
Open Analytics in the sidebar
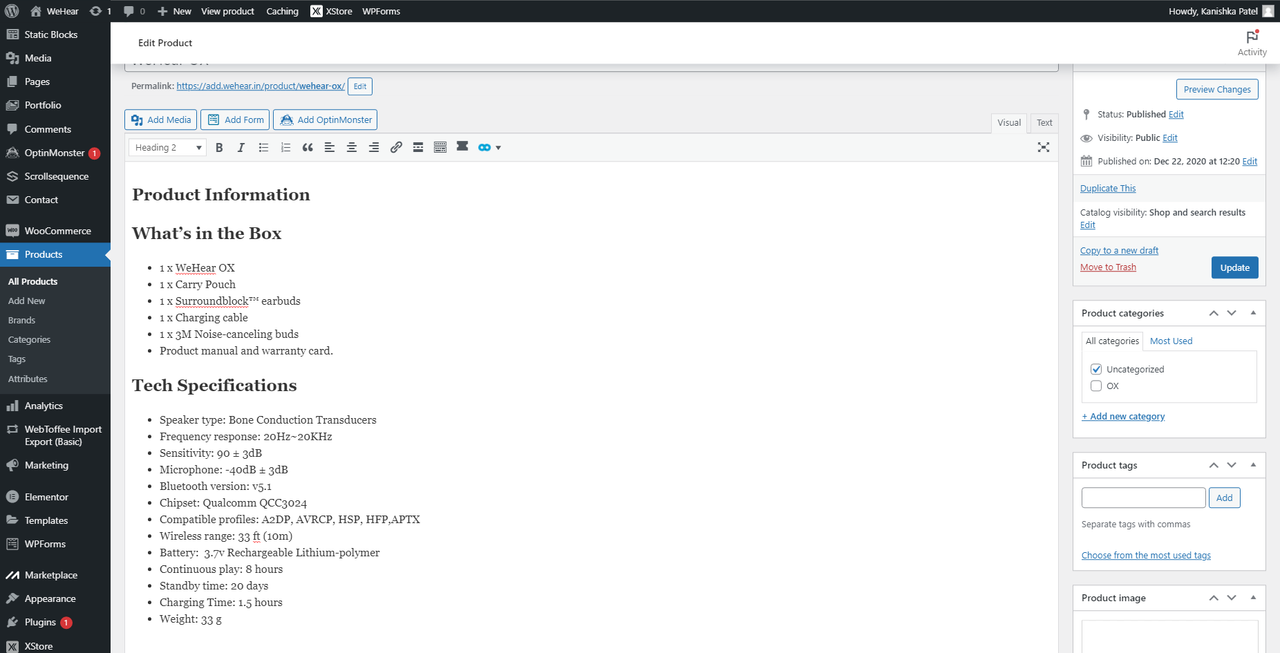click(43, 406)
